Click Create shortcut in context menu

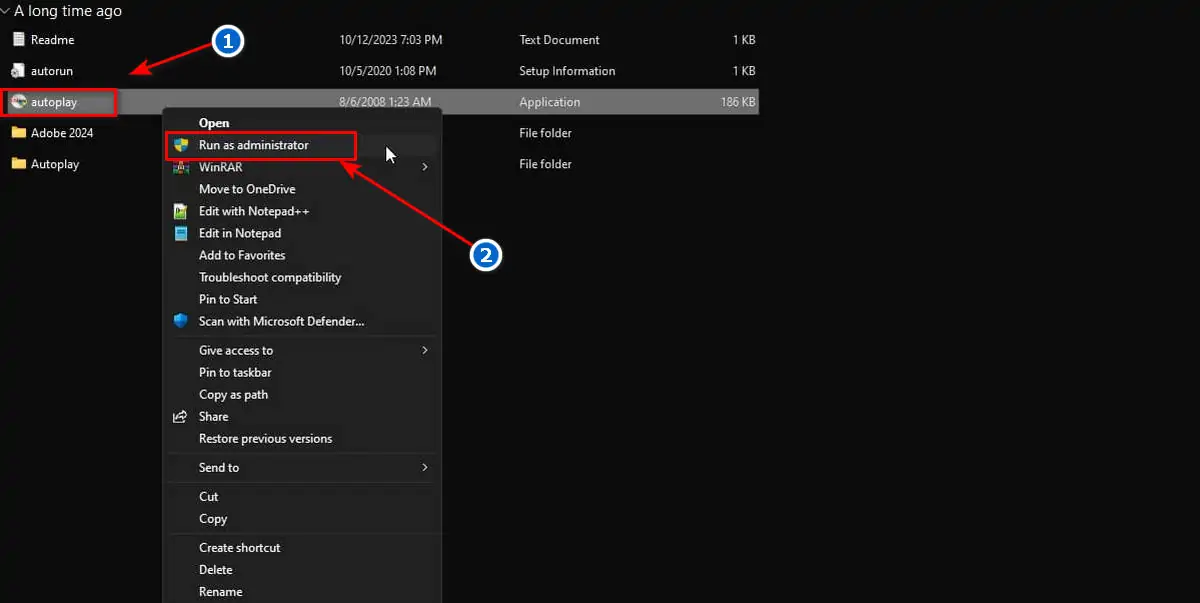click(x=239, y=547)
